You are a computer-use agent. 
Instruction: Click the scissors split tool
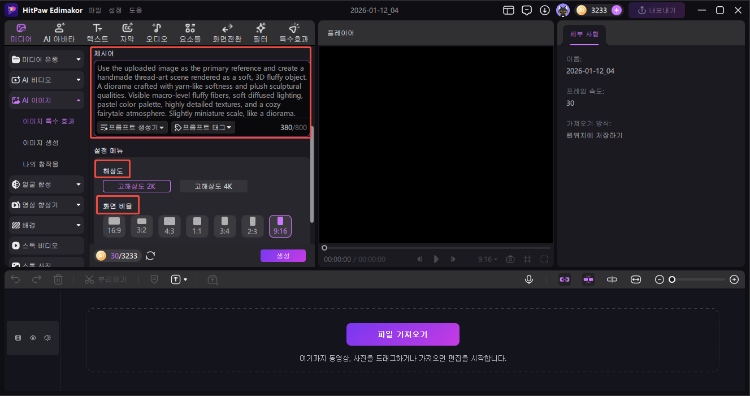(x=89, y=279)
